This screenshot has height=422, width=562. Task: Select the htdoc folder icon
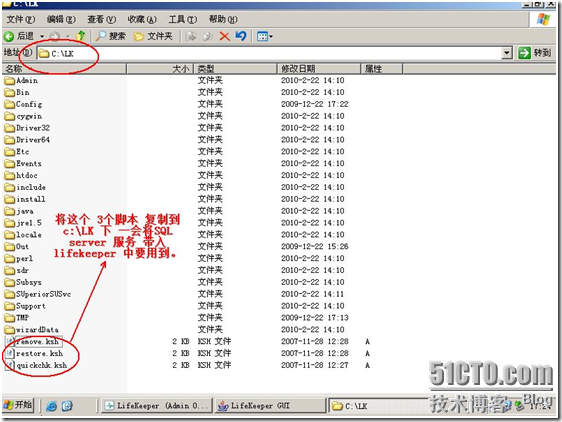[x=9, y=175]
